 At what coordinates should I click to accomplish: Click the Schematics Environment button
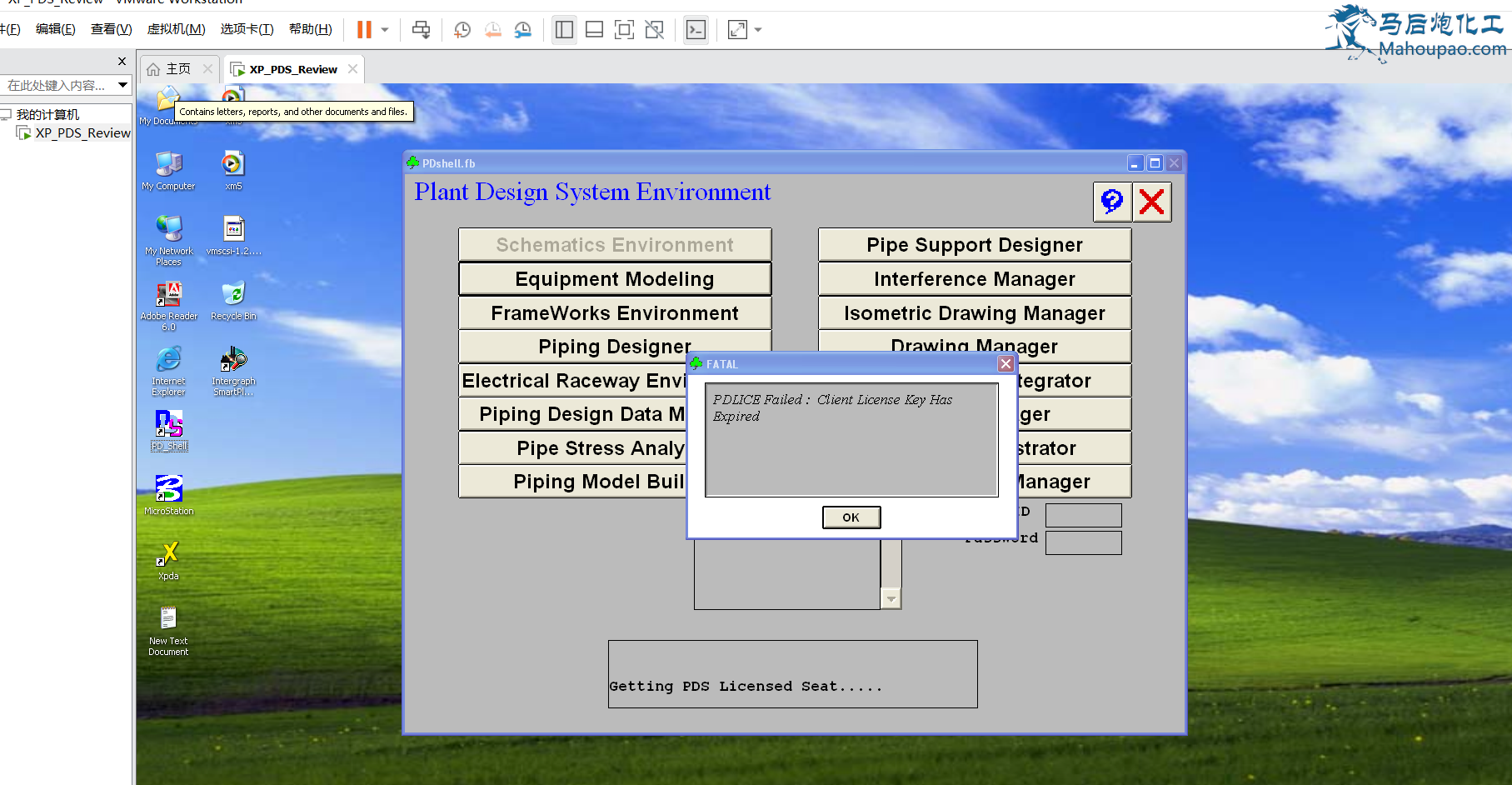click(x=615, y=245)
